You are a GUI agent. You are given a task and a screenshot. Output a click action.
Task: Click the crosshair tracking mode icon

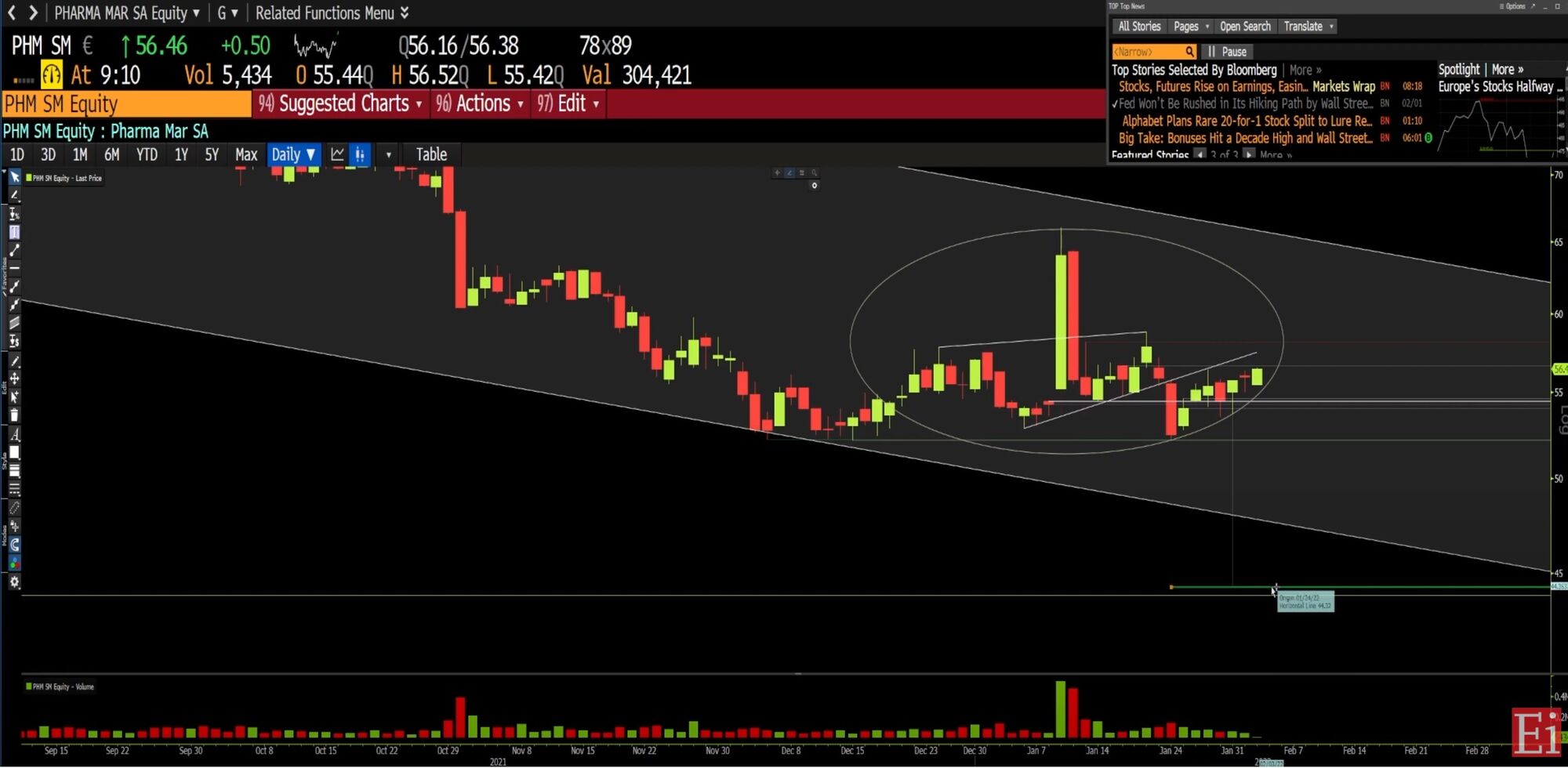point(14,526)
